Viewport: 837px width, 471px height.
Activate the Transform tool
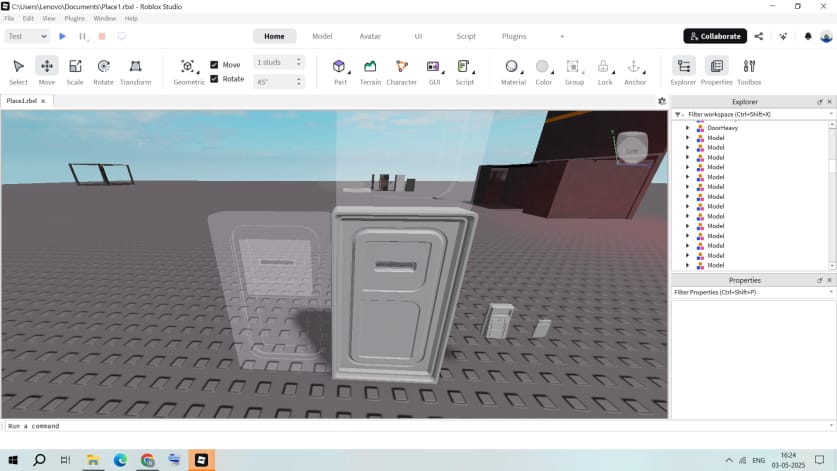click(135, 71)
